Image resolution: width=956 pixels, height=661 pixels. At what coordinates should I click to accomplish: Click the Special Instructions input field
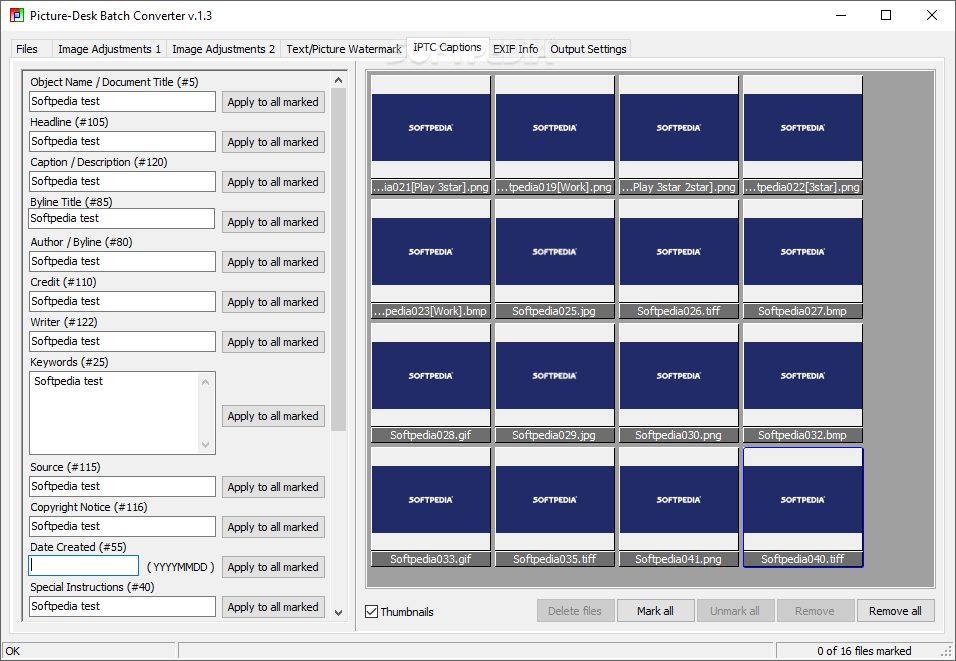[x=123, y=607]
